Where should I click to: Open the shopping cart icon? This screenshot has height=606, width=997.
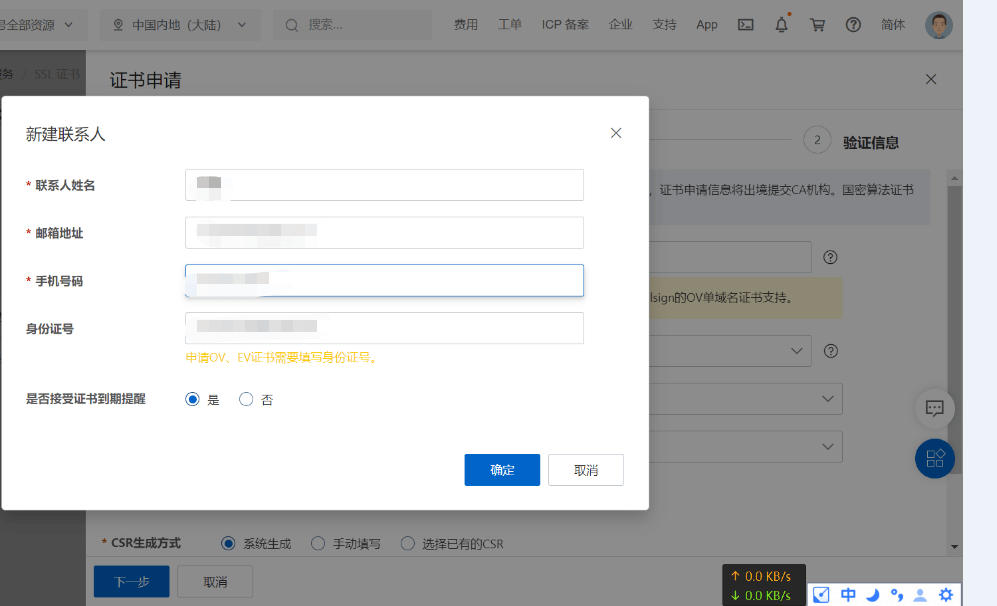coord(817,25)
